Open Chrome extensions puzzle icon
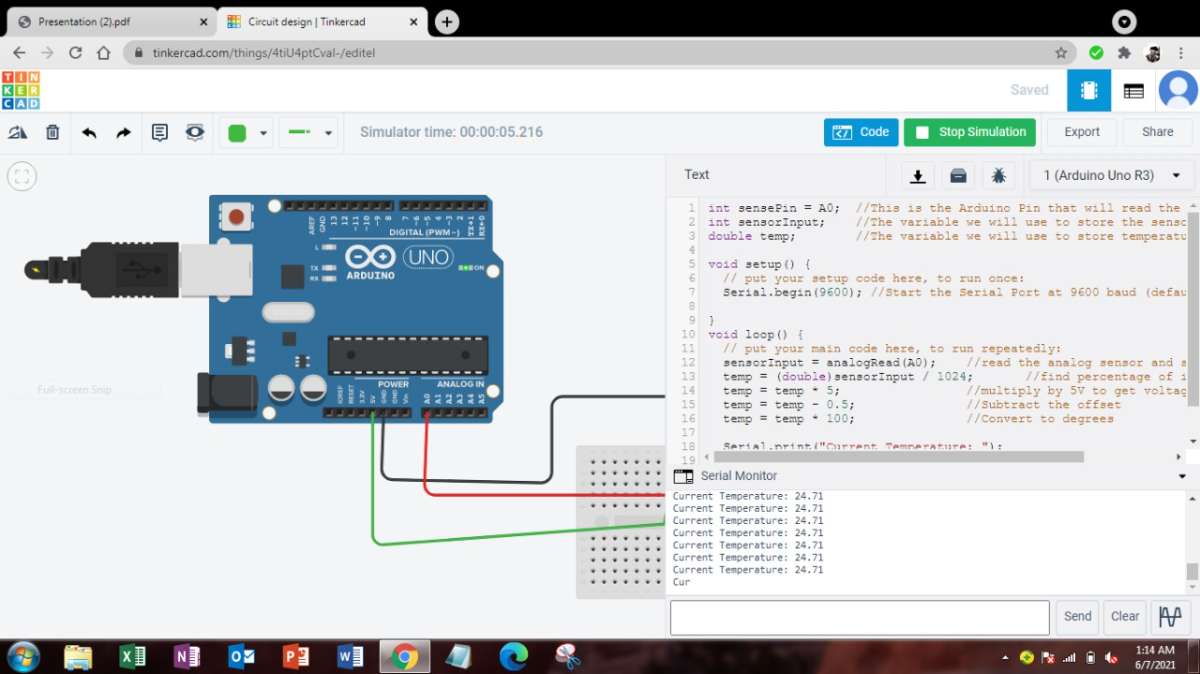1200x674 pixels. [1124, 53]
